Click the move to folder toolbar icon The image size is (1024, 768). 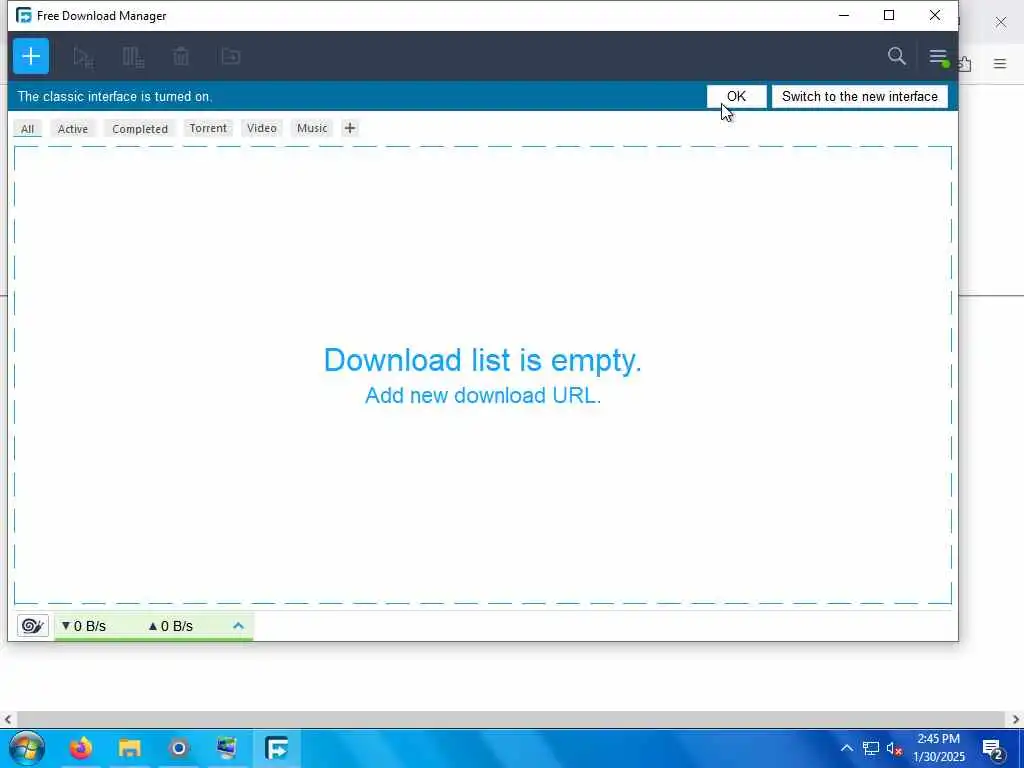click(231, 57)
